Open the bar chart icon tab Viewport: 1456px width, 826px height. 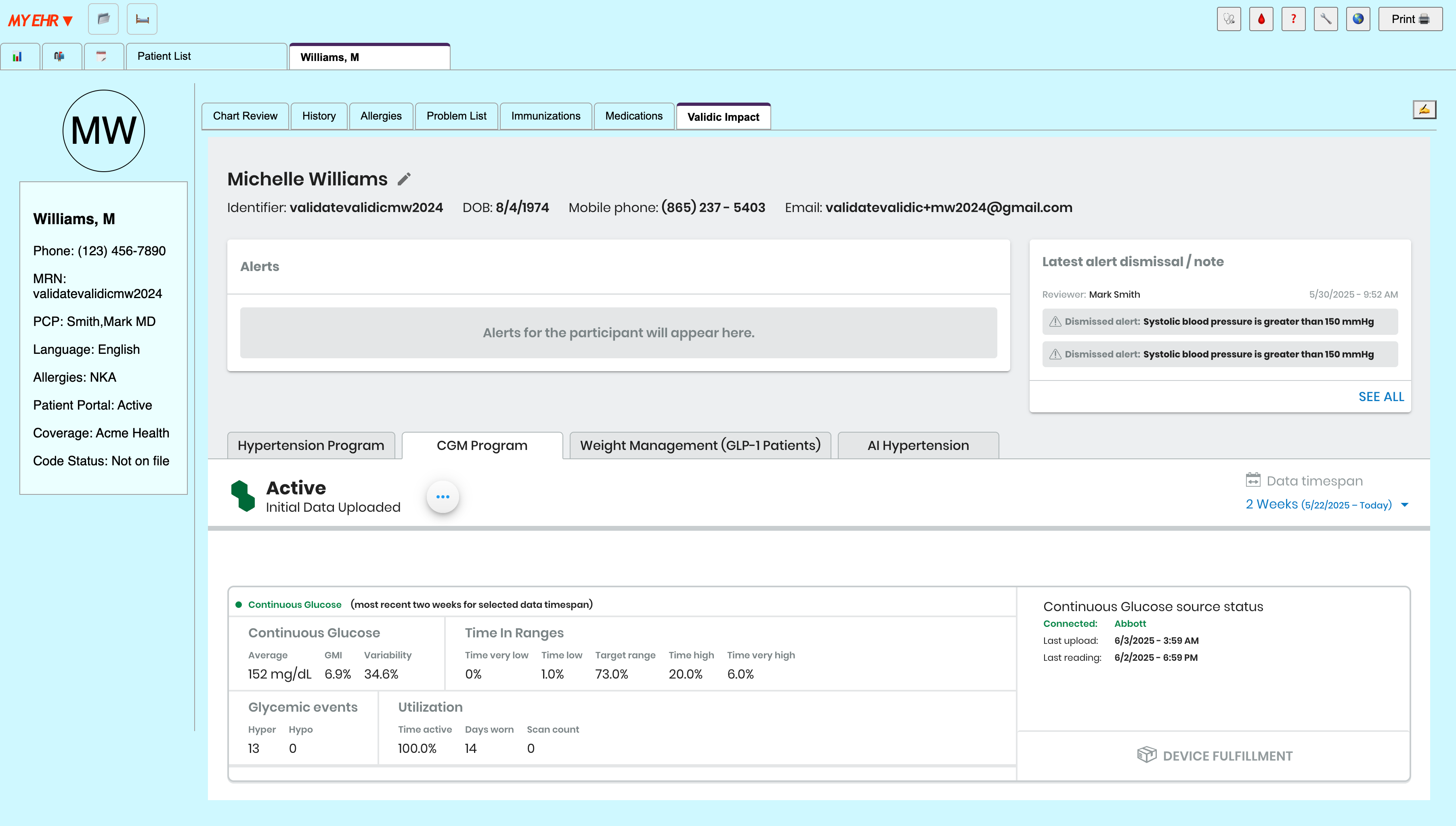[18, 57]
